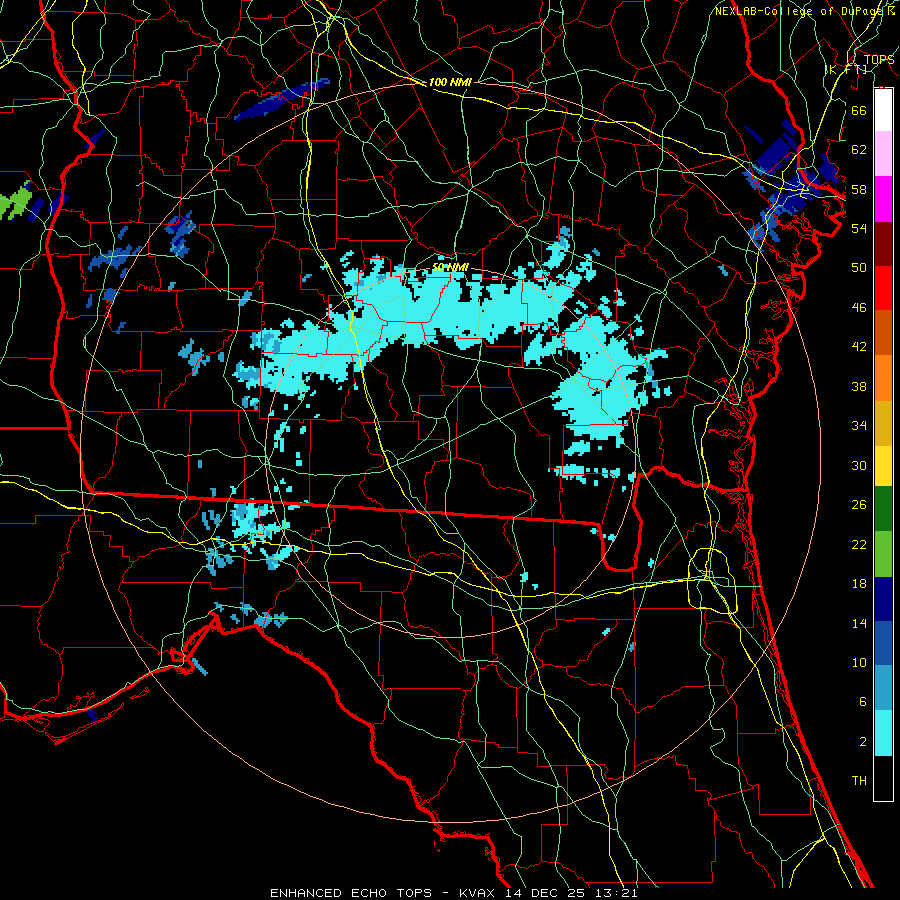Viewport: 900px width, 900px height.
Task: Choose the dark orange legend swatch
Action: 883,333
